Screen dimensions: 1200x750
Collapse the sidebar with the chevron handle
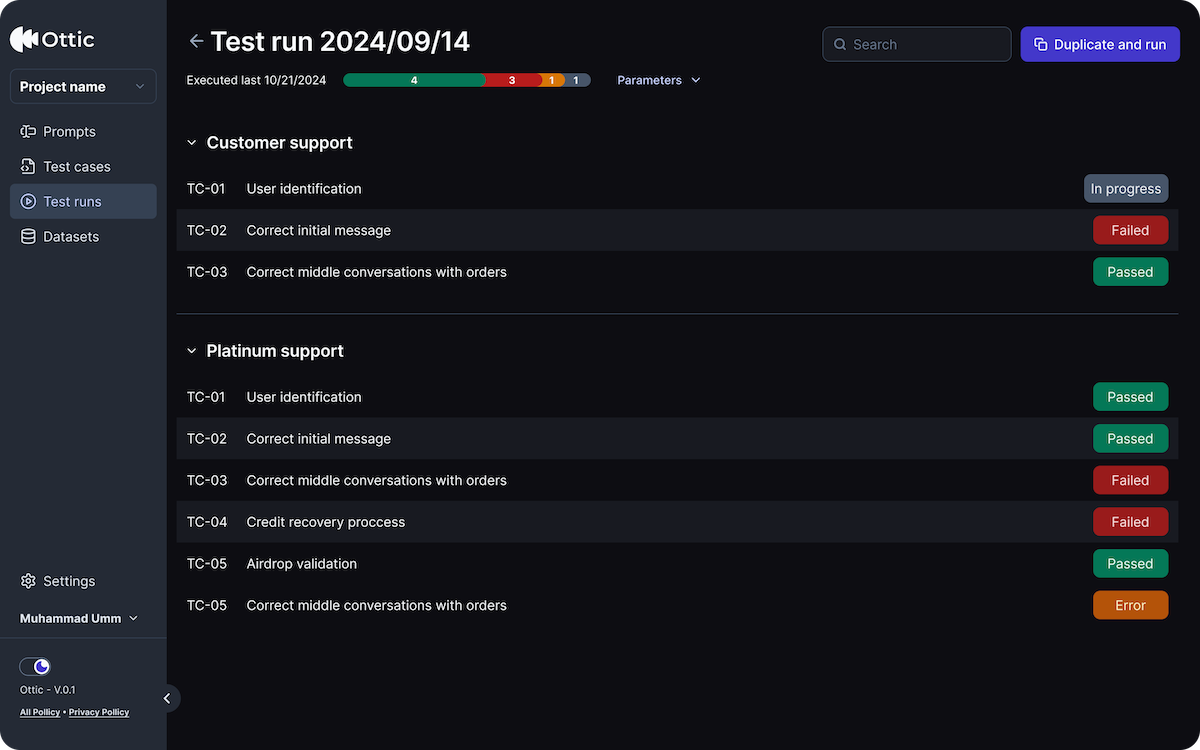pyautogui.click(x=167, y=698)
